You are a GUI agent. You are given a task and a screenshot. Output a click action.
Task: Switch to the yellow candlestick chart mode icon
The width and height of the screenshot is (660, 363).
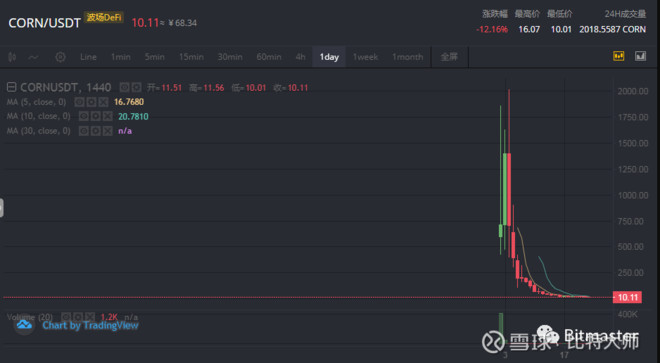619,56
